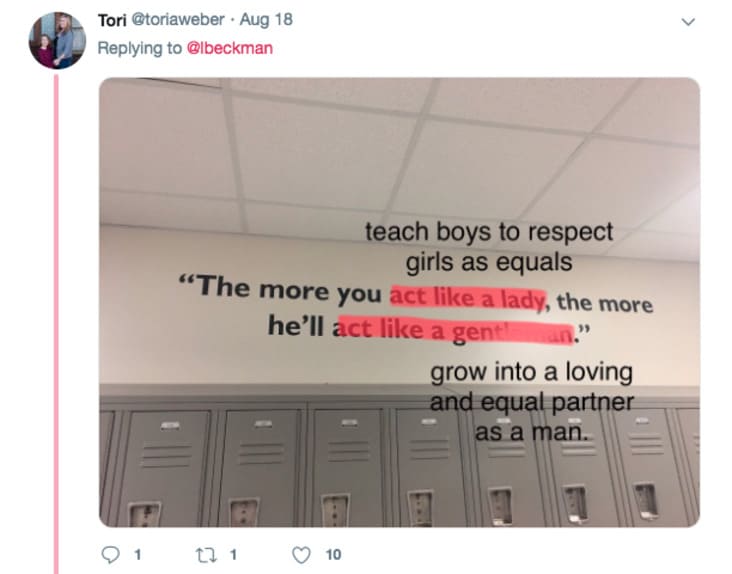Click the leftmost gray locker in photo
The width and height of the screenshot is (732, 574).
click(x=166, y=468)
